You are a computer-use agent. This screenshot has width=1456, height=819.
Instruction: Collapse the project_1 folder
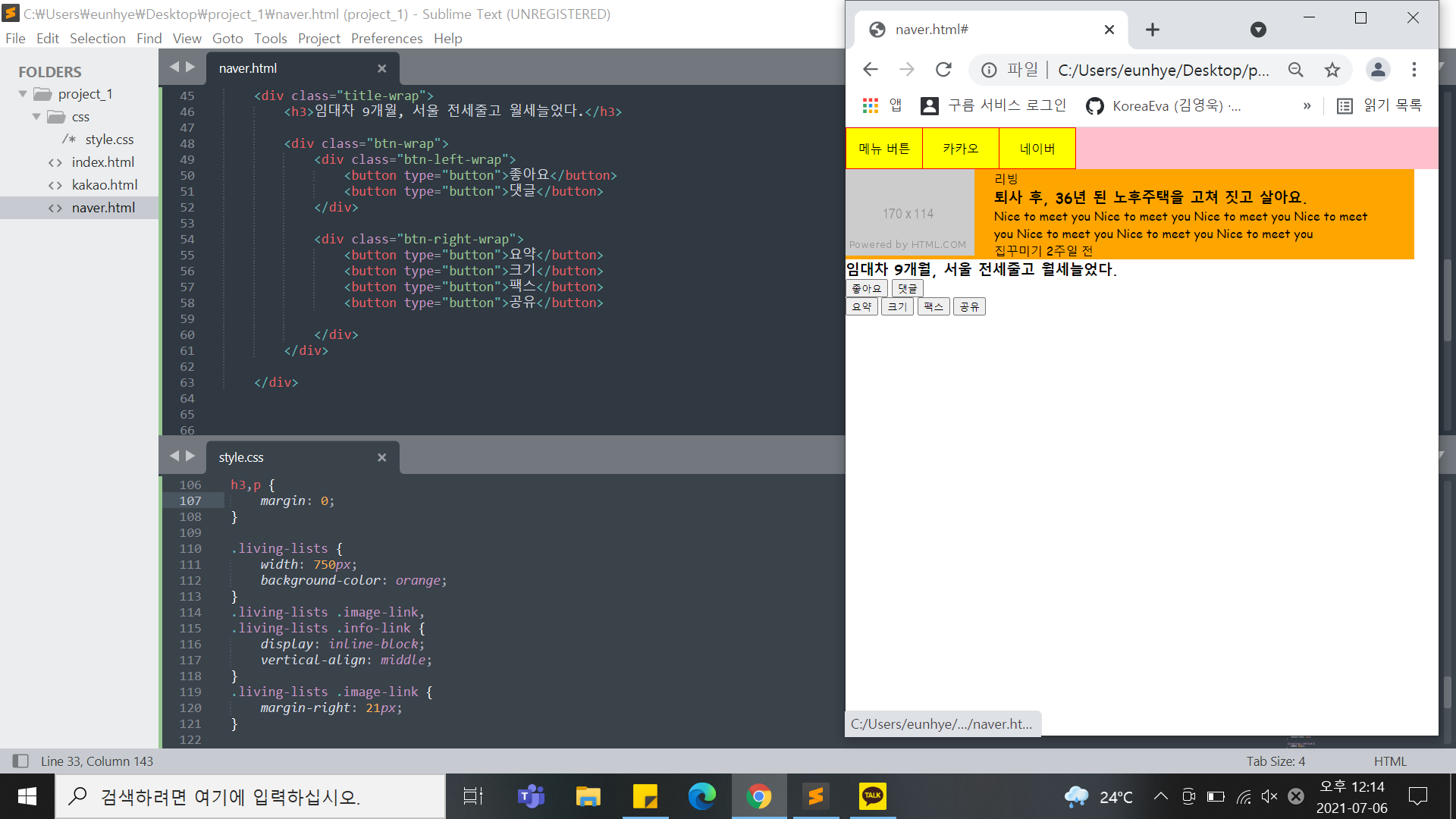pyautogui.click(x=23, y=94)
